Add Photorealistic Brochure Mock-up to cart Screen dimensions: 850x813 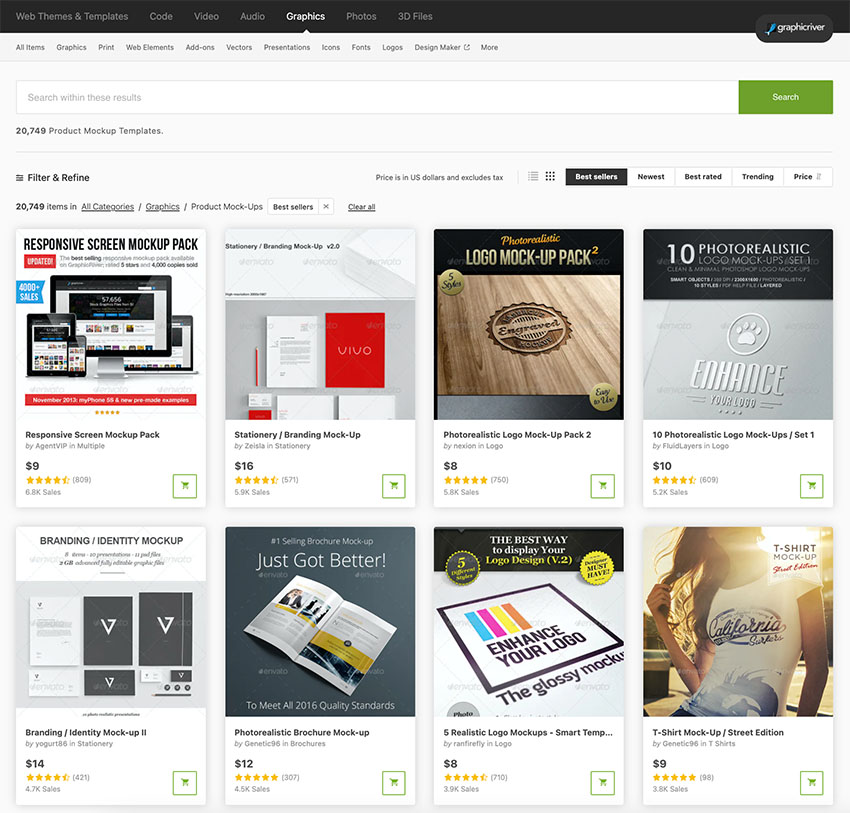point(393,783)
